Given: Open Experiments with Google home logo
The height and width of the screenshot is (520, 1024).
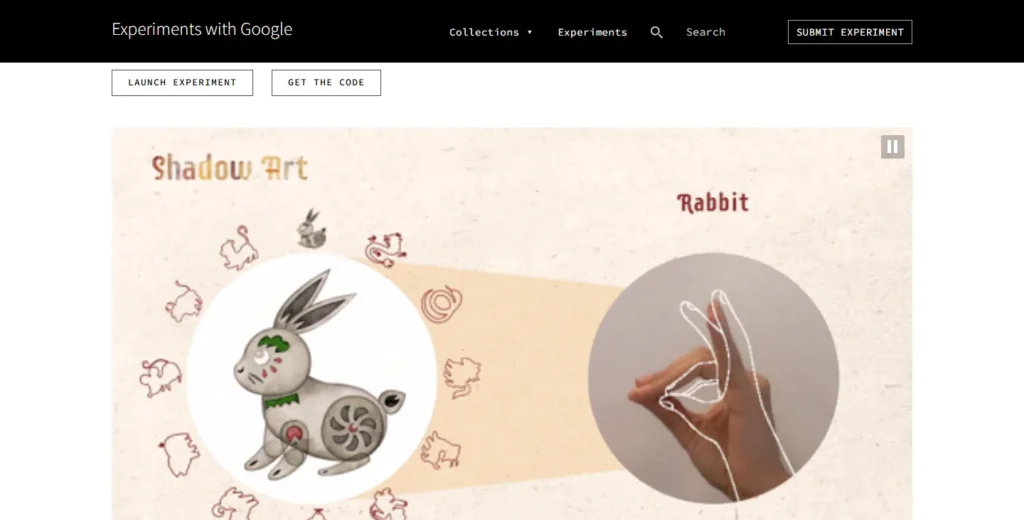Looking at the screenshot, I should coord(202,29).
